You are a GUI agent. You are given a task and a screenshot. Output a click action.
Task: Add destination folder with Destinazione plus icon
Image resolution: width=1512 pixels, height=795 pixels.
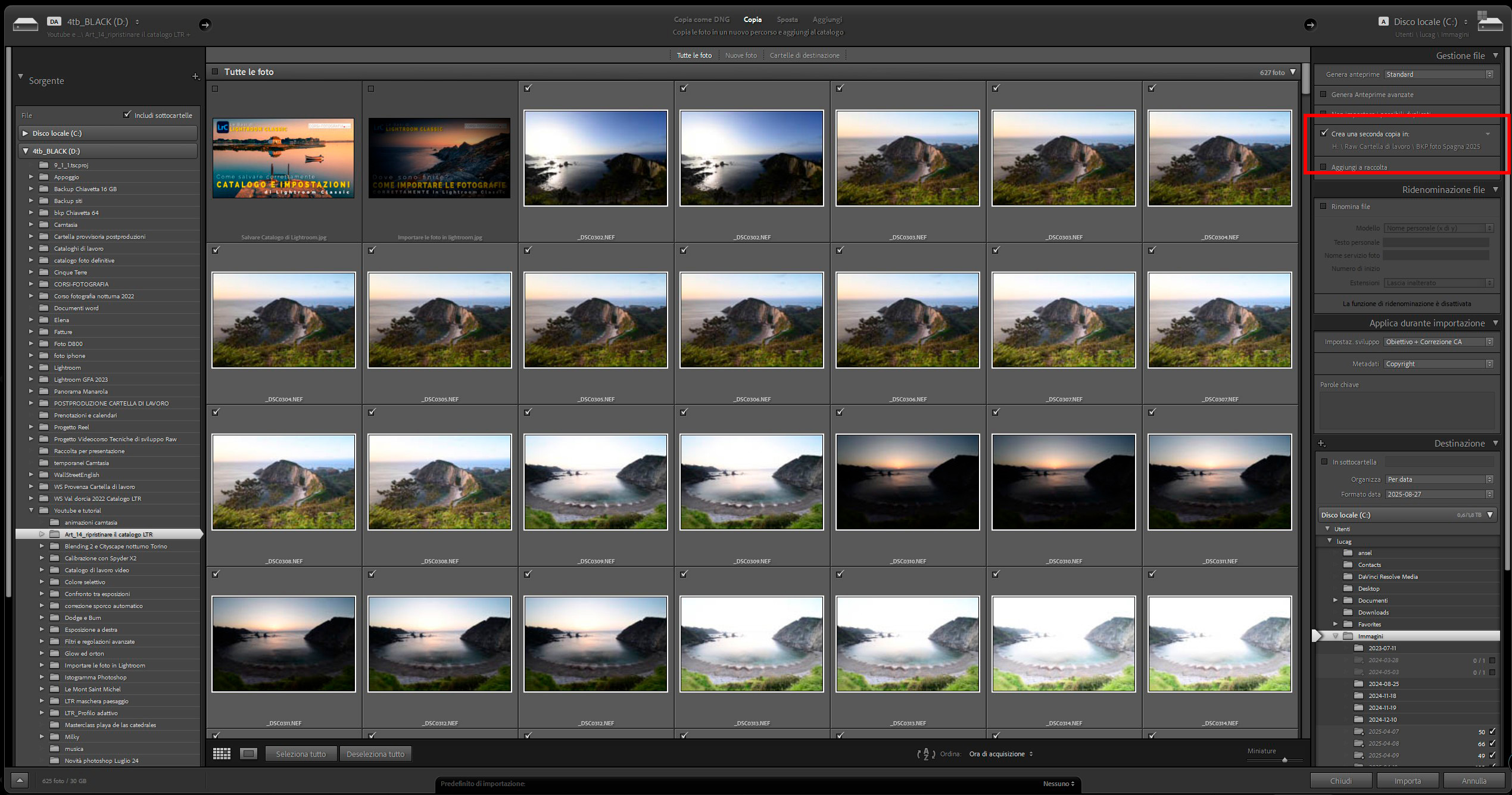coord(1321,444)
